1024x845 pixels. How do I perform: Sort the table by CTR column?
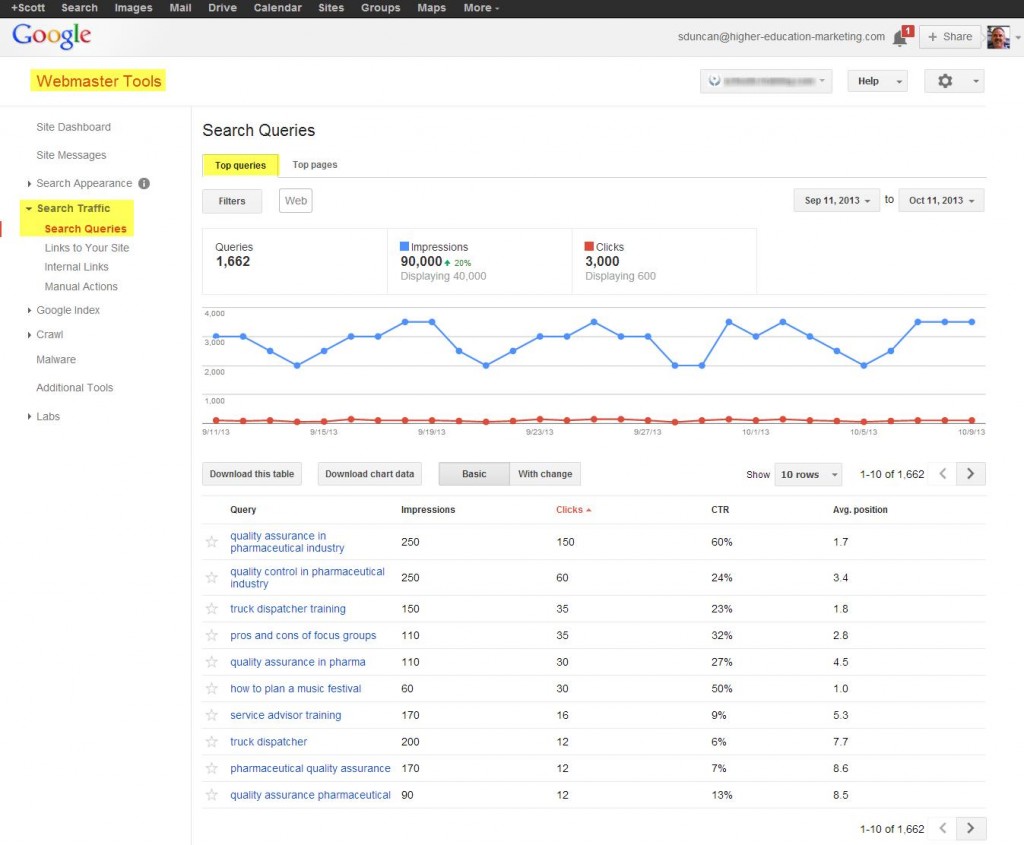coord(720,510)
